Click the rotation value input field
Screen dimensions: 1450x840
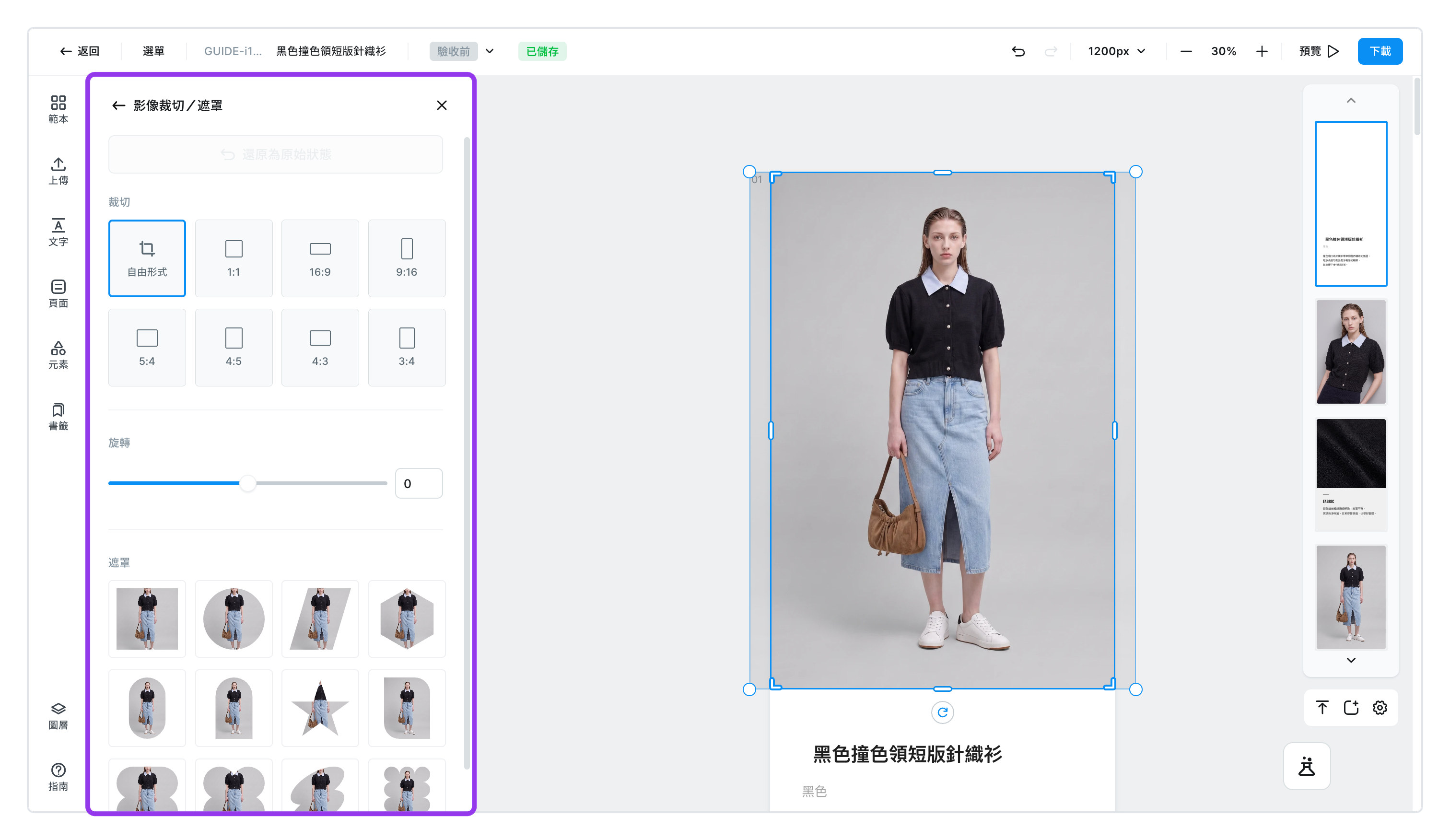pos(418,483)
